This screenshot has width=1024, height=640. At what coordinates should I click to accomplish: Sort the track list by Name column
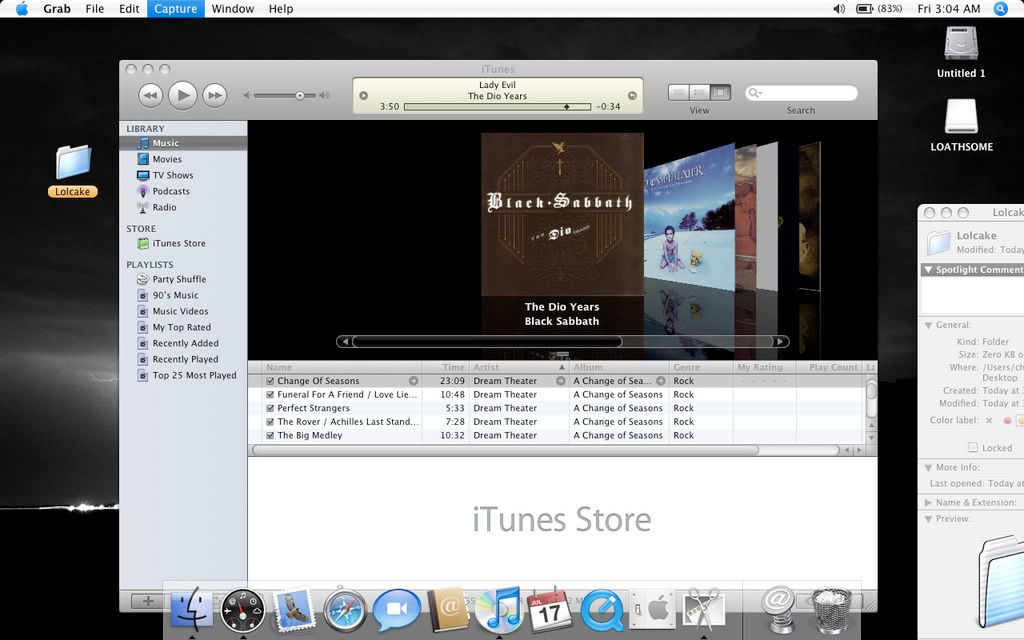pos(342,367)
